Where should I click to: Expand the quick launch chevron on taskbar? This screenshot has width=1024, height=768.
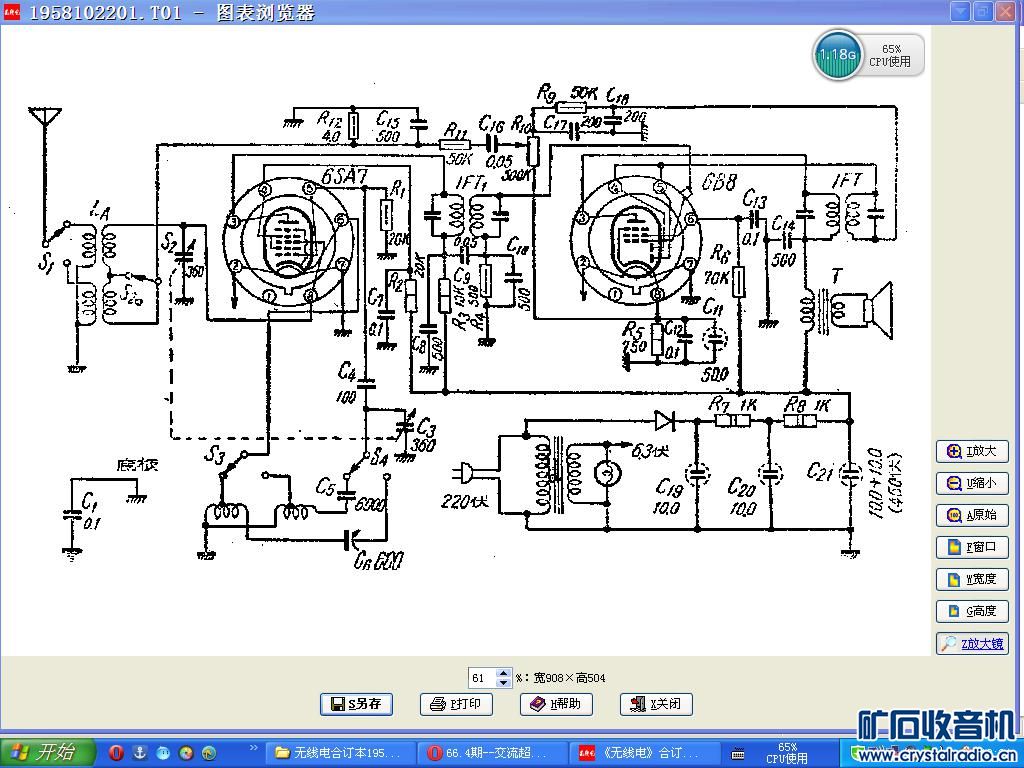(253, 747)
